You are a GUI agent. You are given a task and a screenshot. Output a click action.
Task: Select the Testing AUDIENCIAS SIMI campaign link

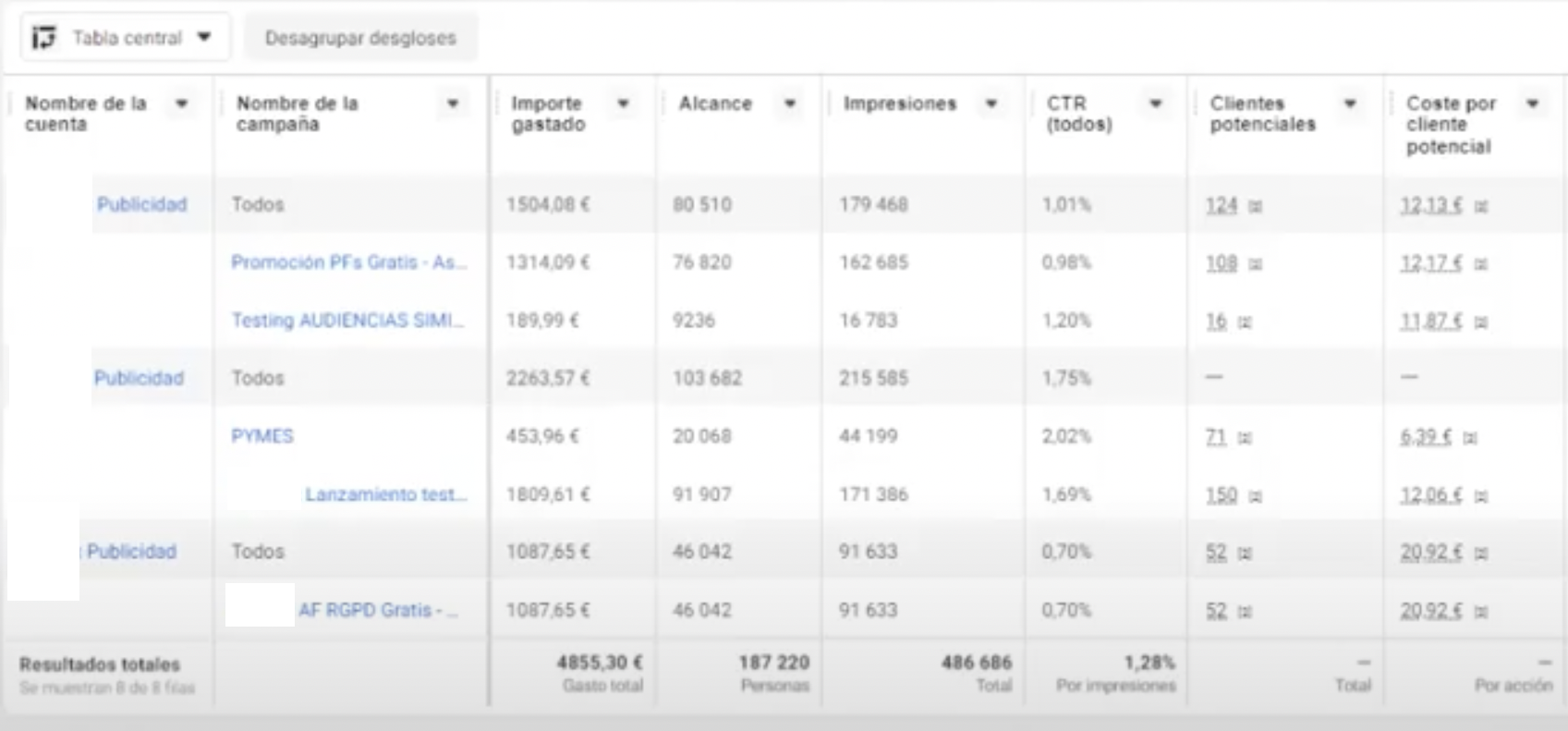coord(347,321)
